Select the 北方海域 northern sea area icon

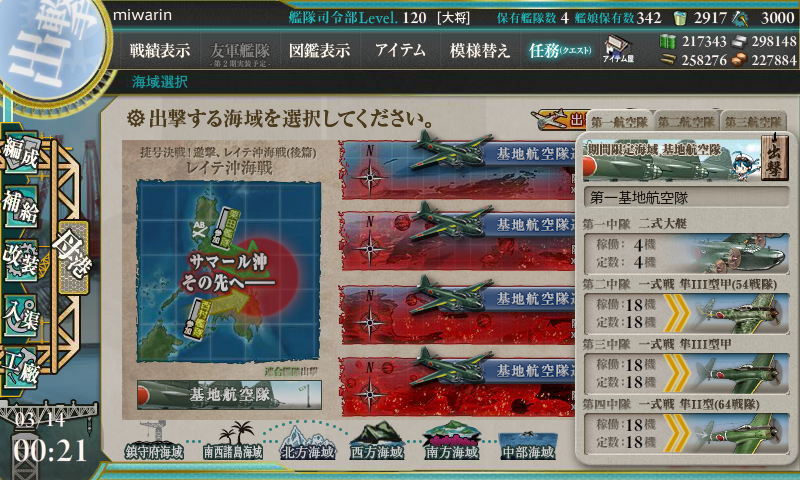click(x=307, y=443)
